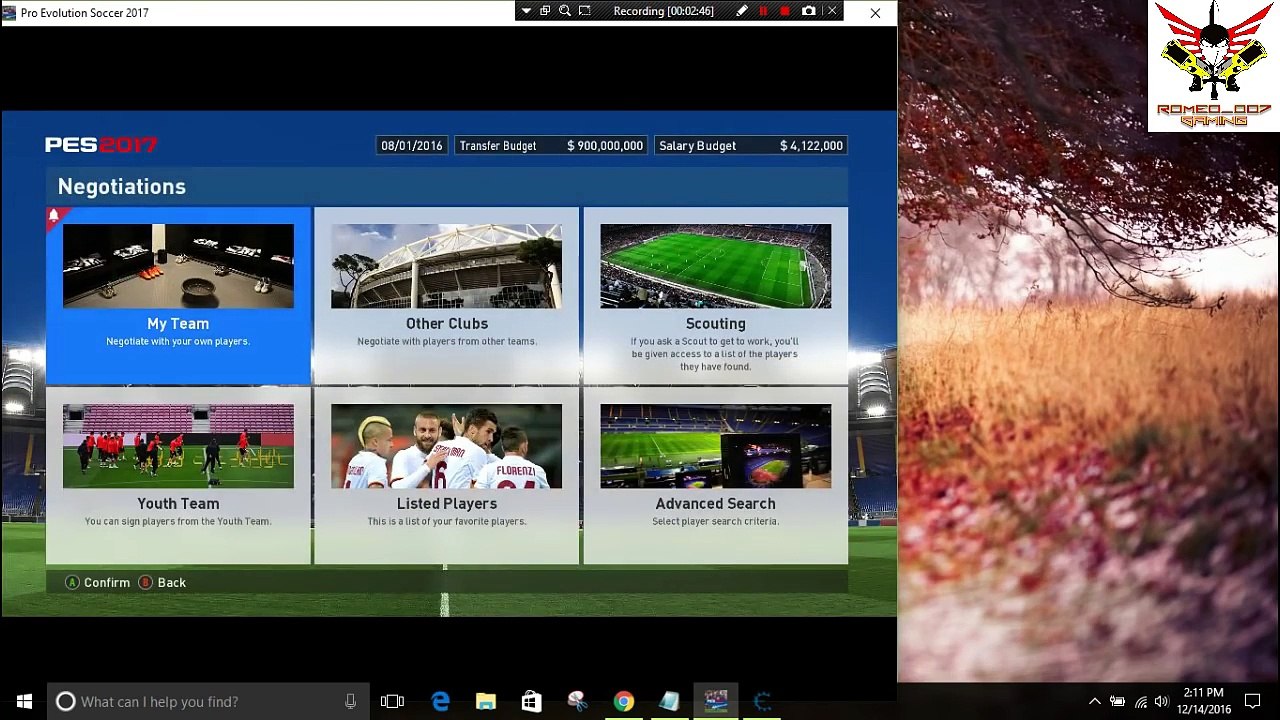
Task: Click the Scouting description paragraph
Action: (x=715, y=354)
